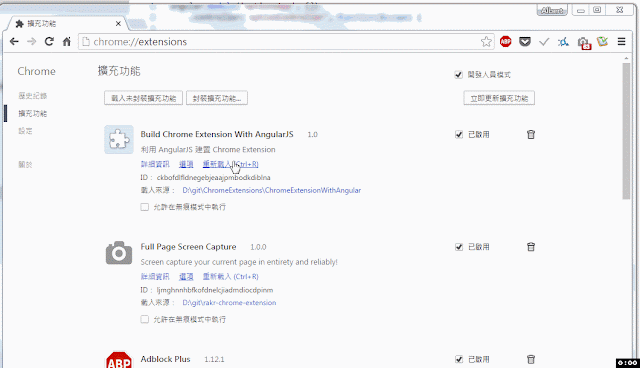This screenshot has height=368, width=640.
Task: Open options link for the AngularJS extension
Action: click(x=186, y=164)
